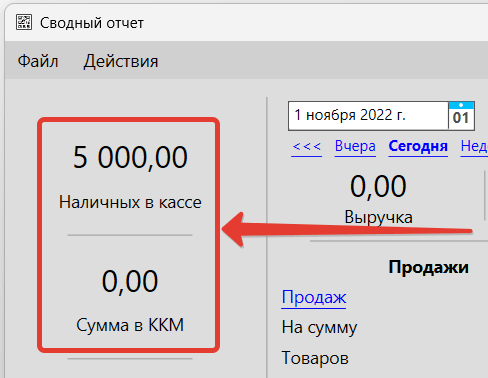
Task: Open the Продаж link
Action: 314,297
